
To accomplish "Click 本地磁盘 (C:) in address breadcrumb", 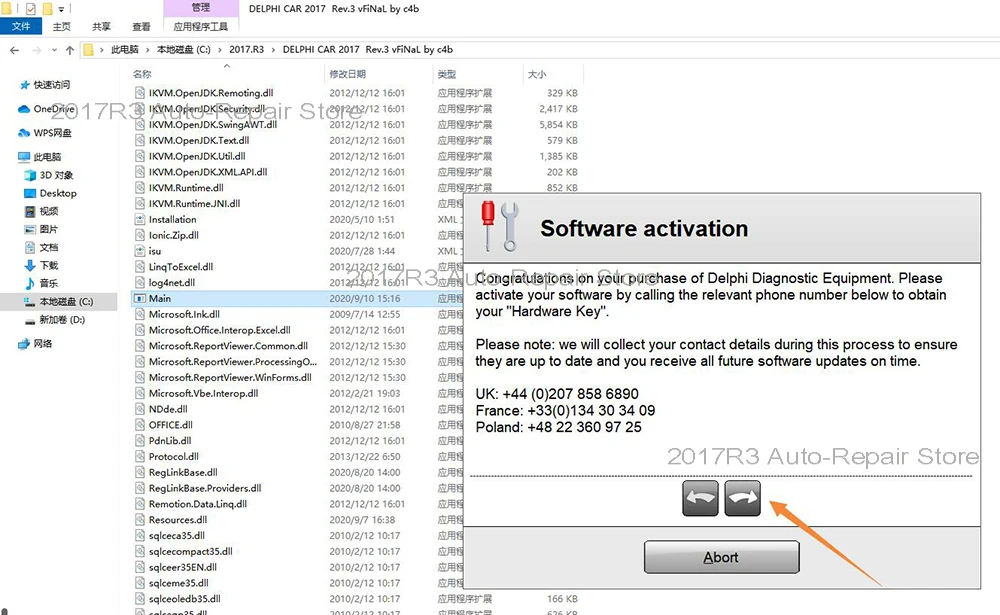I will [184, 49].
